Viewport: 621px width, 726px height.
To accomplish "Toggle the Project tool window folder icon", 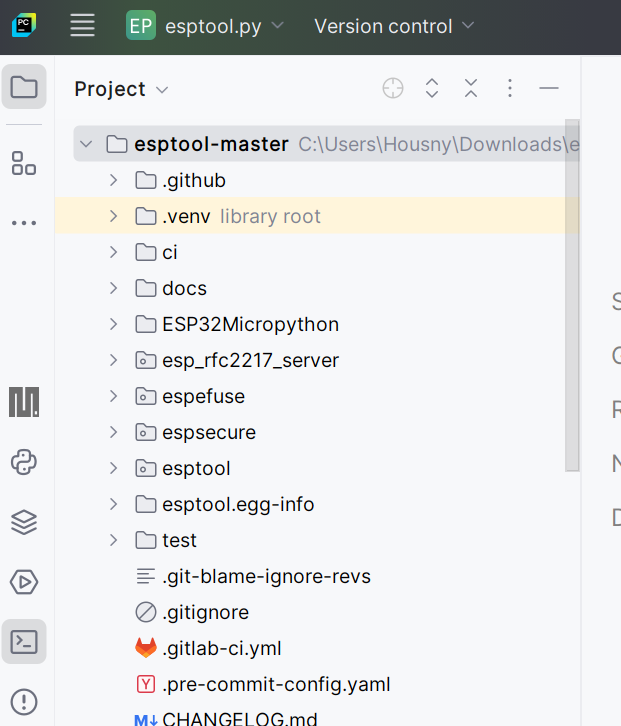I will pyautogui.click(x=24, y=87).
